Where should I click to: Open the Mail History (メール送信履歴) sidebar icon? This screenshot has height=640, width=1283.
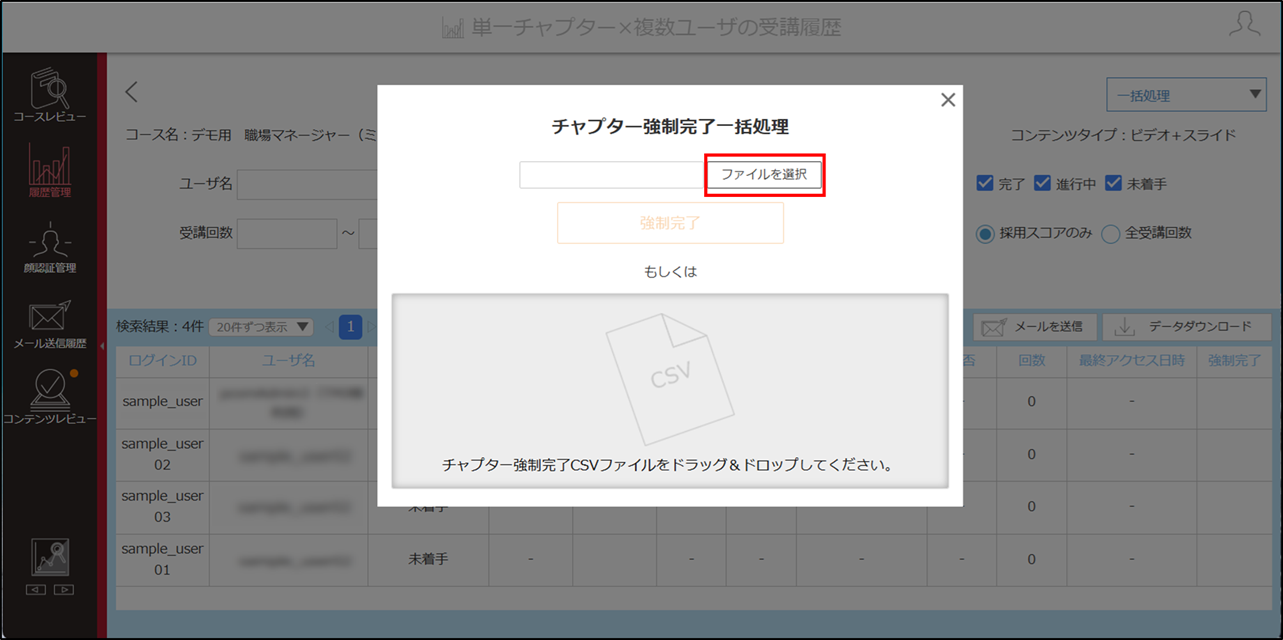(x=49, y=324)
